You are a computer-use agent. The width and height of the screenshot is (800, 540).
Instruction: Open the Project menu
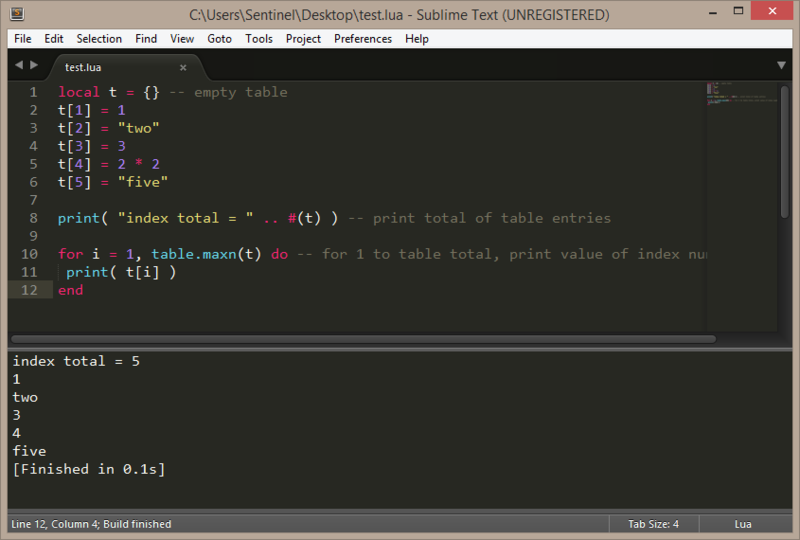click(303, 39)
